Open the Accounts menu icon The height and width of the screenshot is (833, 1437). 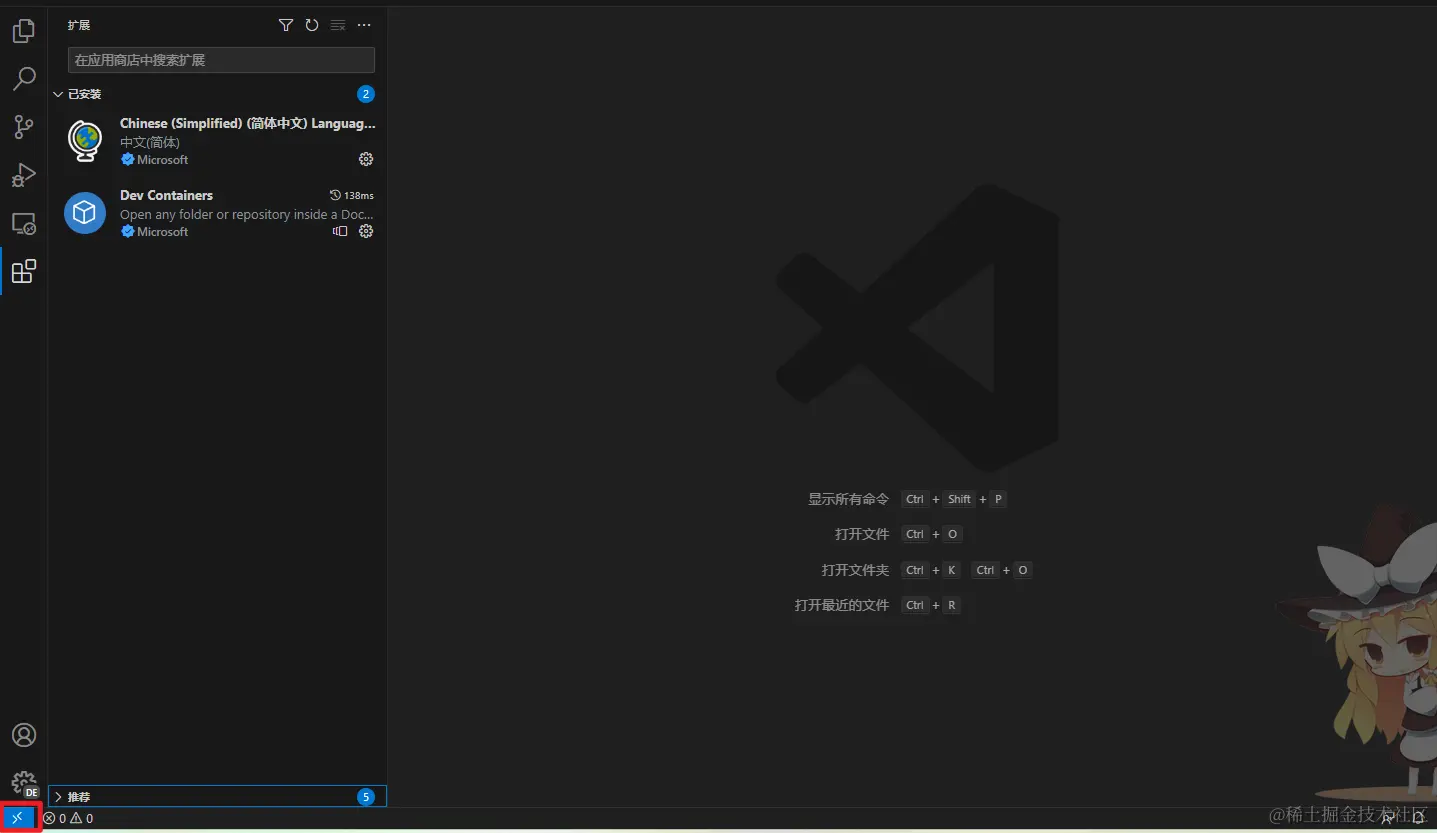[23, 735]
